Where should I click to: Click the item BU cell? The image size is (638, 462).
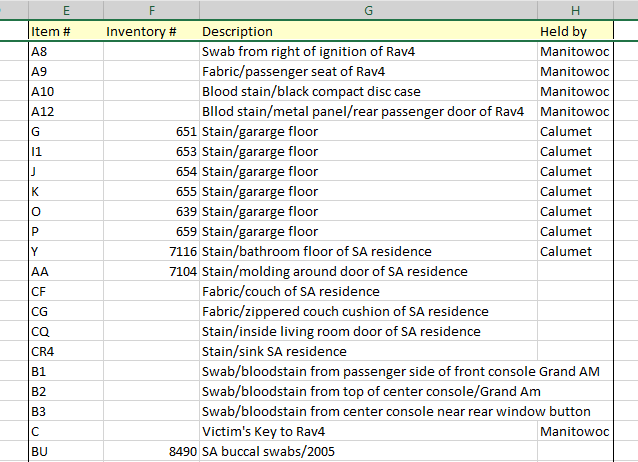click(x=65, y=451)
